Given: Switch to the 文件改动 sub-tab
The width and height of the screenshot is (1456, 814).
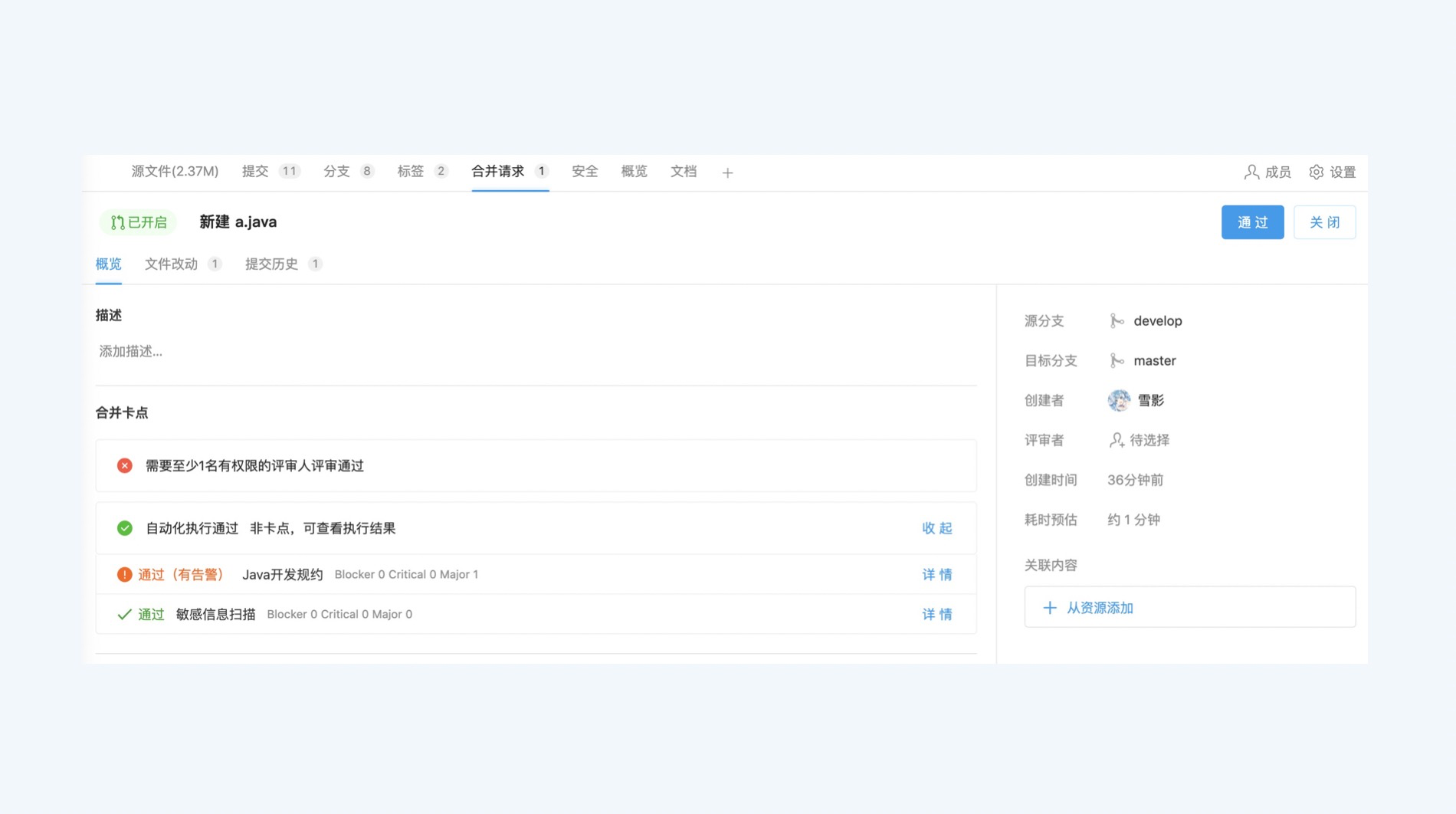Looking at the screenshot, I should click(183, 264).
